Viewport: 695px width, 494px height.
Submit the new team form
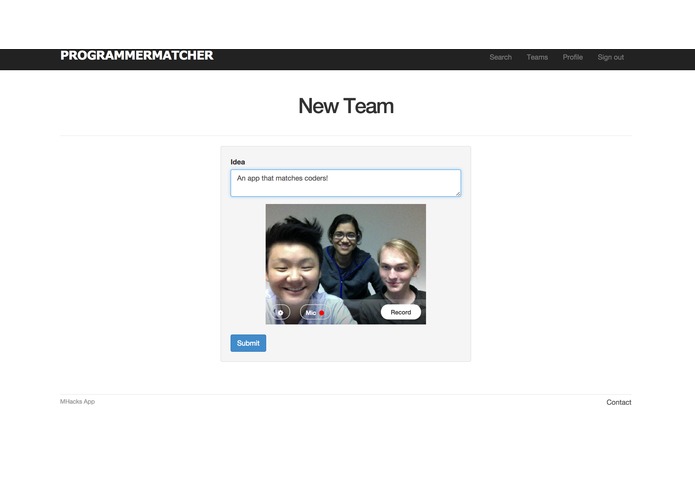pyautogui.click(x=248, y=343)
